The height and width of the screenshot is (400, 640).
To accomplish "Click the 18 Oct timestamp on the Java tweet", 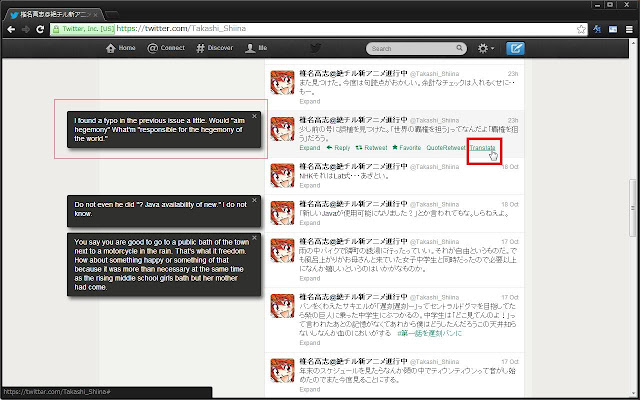I will [x=509, y=204].
